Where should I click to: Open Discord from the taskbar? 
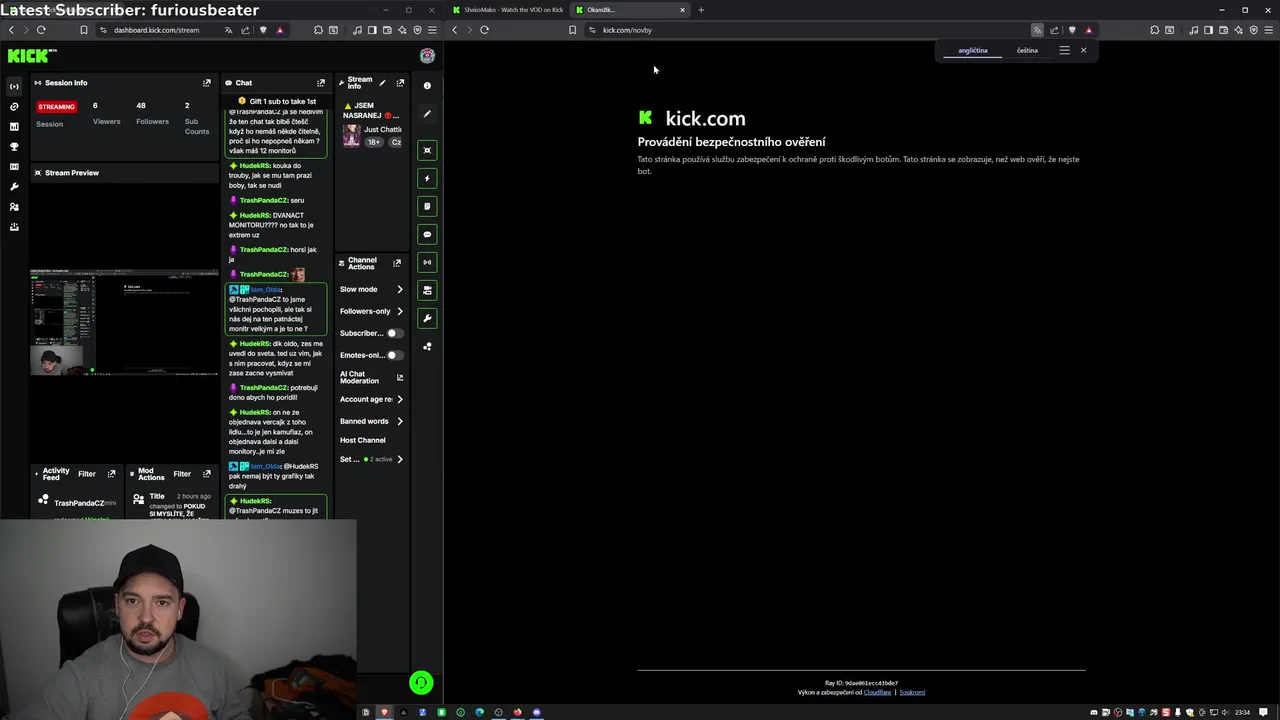click(x=536, y=712)
